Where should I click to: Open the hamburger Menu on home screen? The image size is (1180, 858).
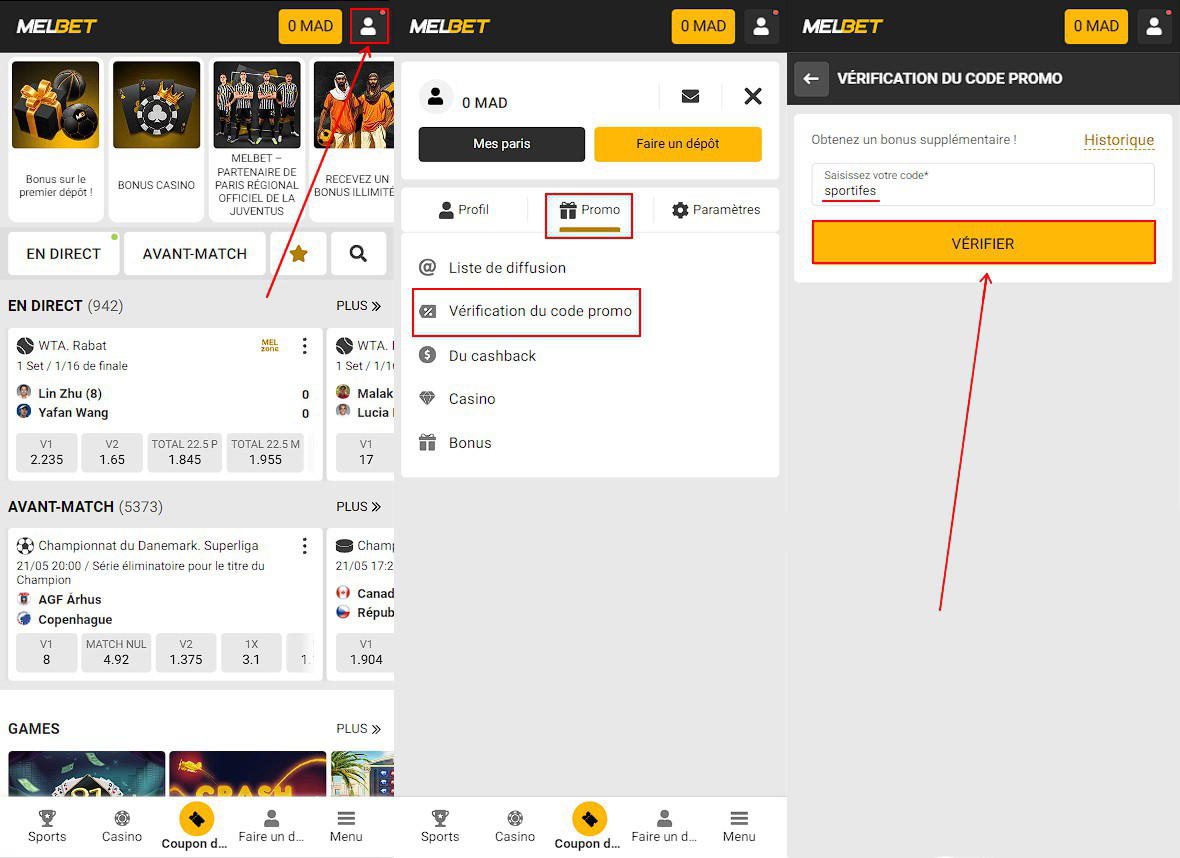[346, 826]
